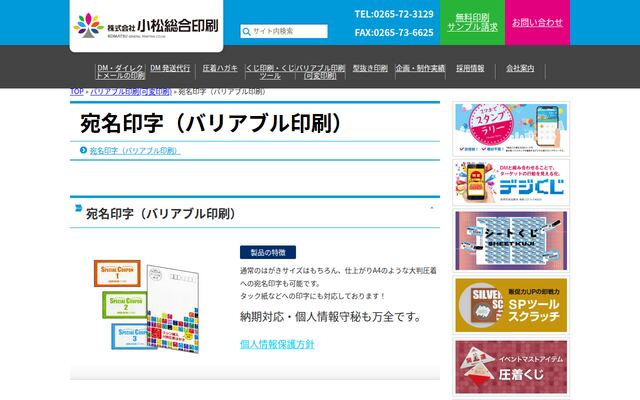Open the スタンプラリー sidebar banner
Image resolution: width=640 pixels, height=400 pixels.
(x=511, y=129)
